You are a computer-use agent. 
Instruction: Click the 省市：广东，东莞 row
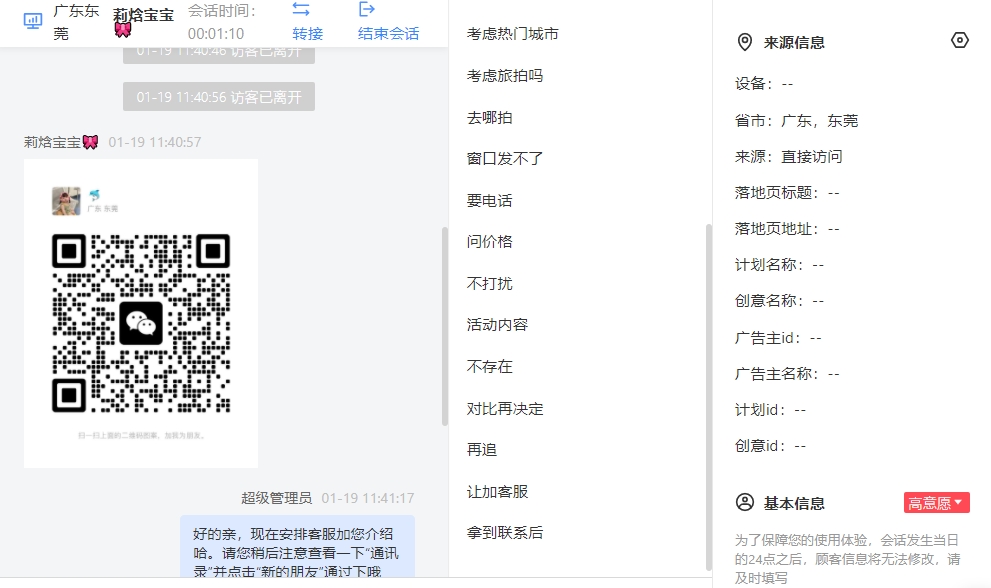click(796, 121)
